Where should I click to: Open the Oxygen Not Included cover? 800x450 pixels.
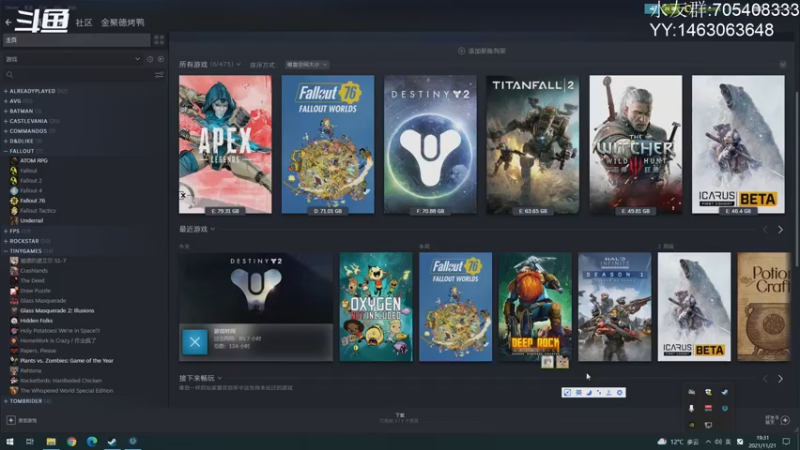coord(376,307)
